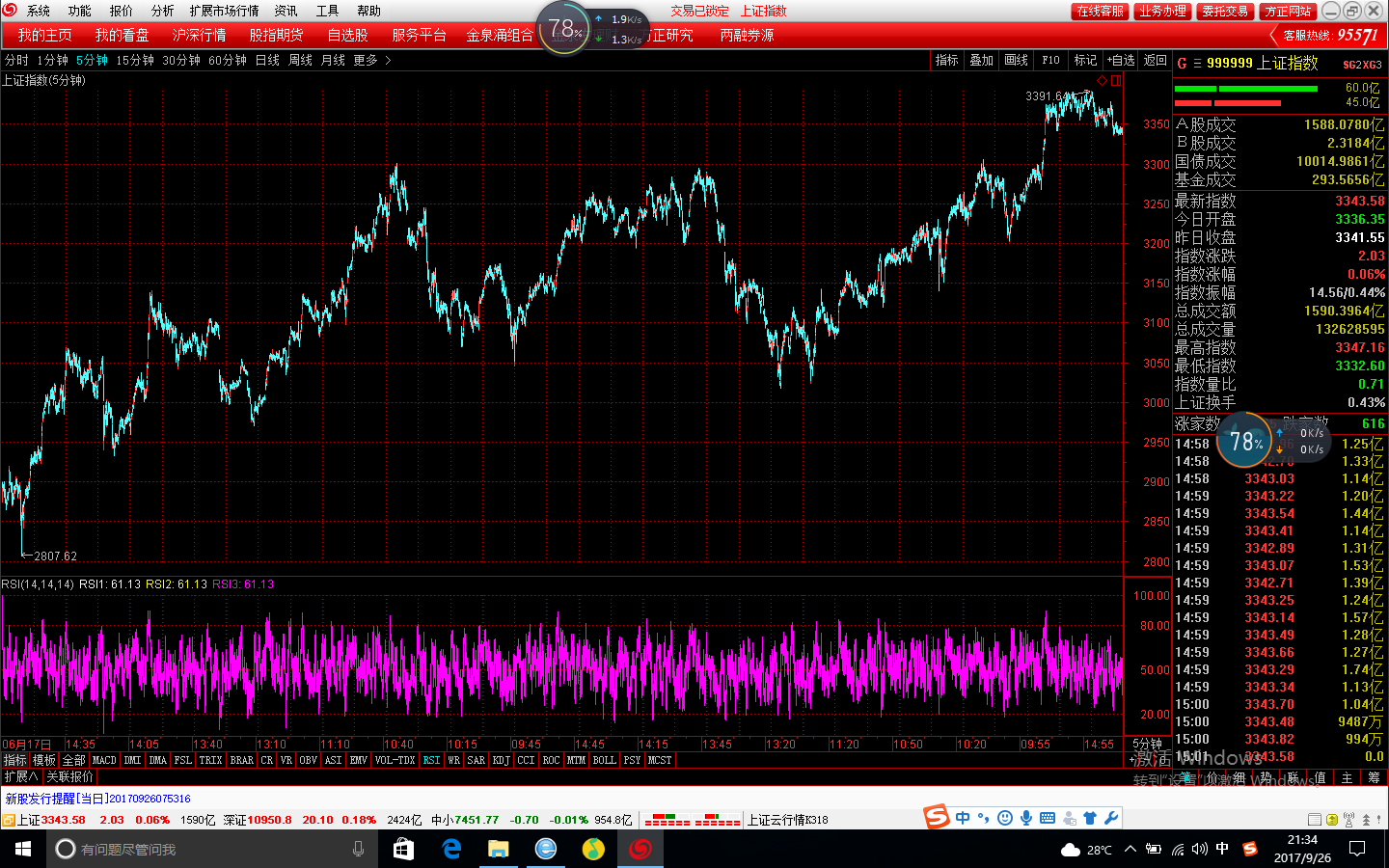Viewport: 1389px width, 868px height.
Task: Expand the 更多 periods dropdown
Action: (x=371, y=60)
